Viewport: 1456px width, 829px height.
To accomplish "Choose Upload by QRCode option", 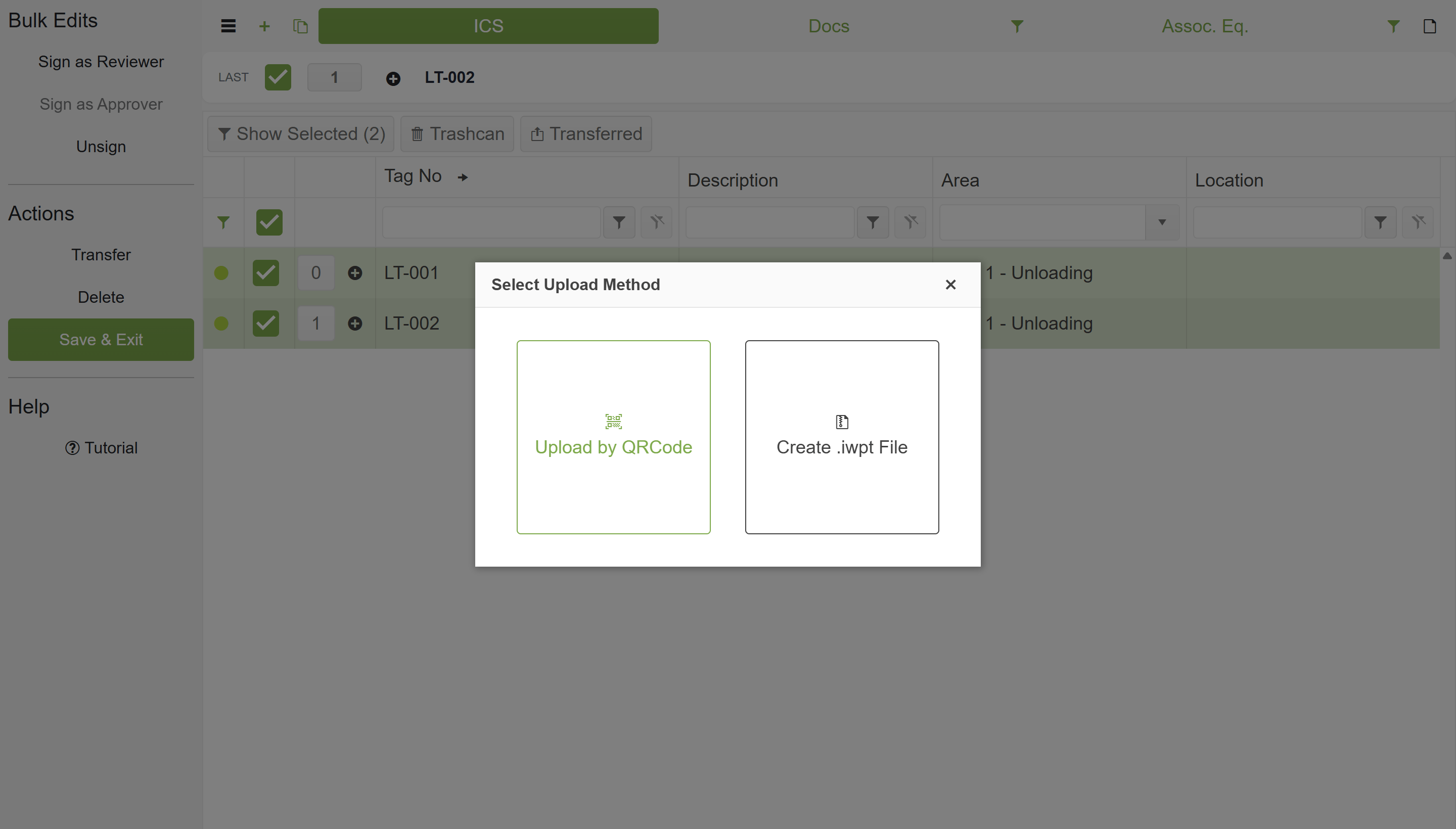I will (x=613, y=437).
